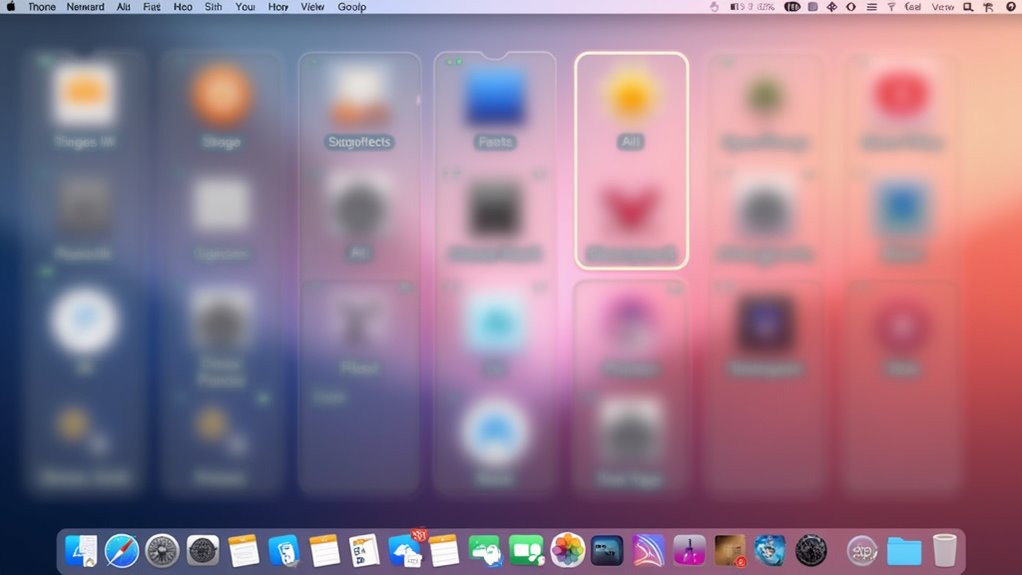Open the Nemard menu bar item
The height and width of the screenshot is (575, 1022).
click(85, 7)
